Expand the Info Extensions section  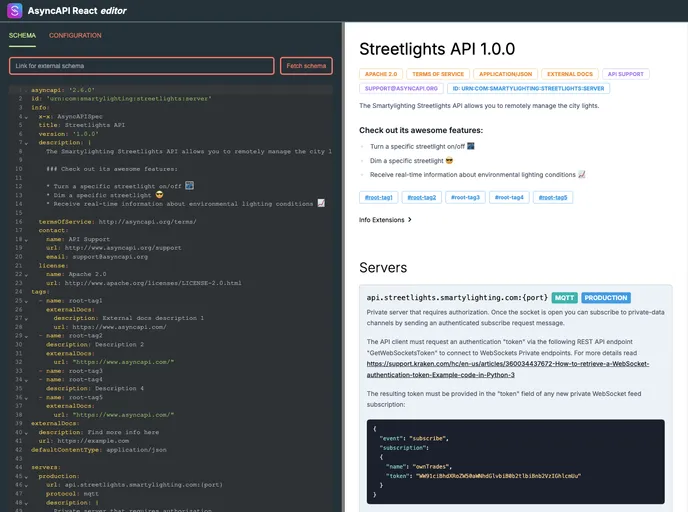coord(385,220)
